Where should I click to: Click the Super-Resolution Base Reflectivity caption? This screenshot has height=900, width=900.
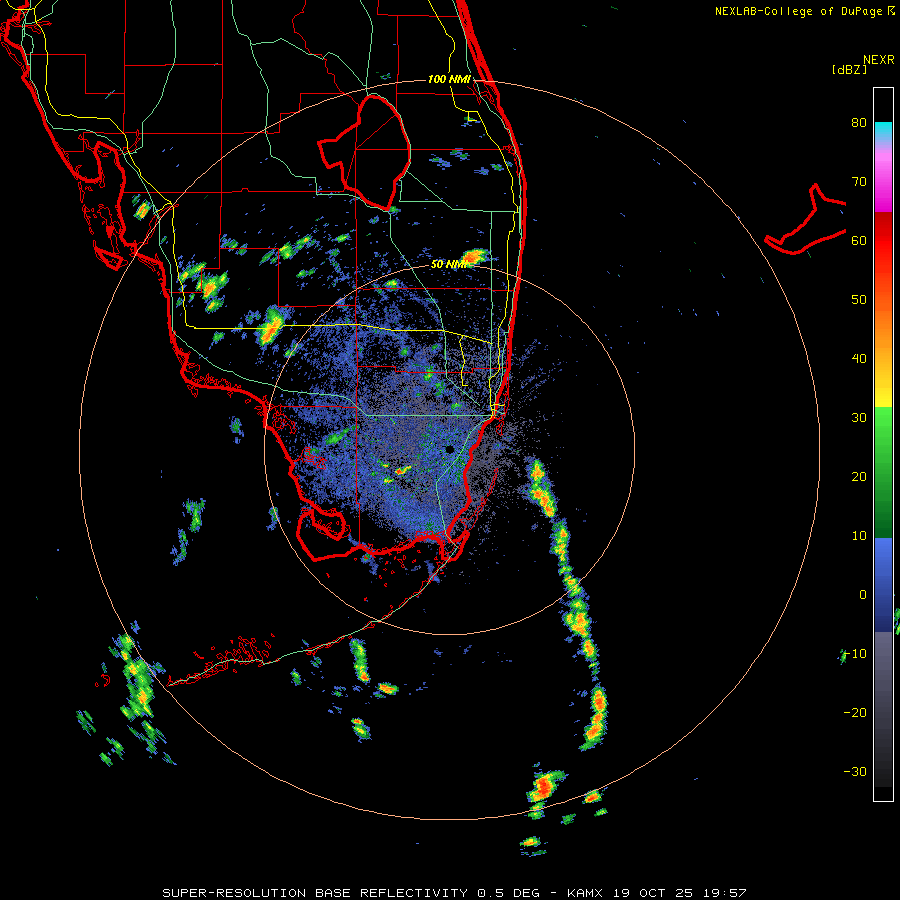pyautogui.click(x=454, y=893)
